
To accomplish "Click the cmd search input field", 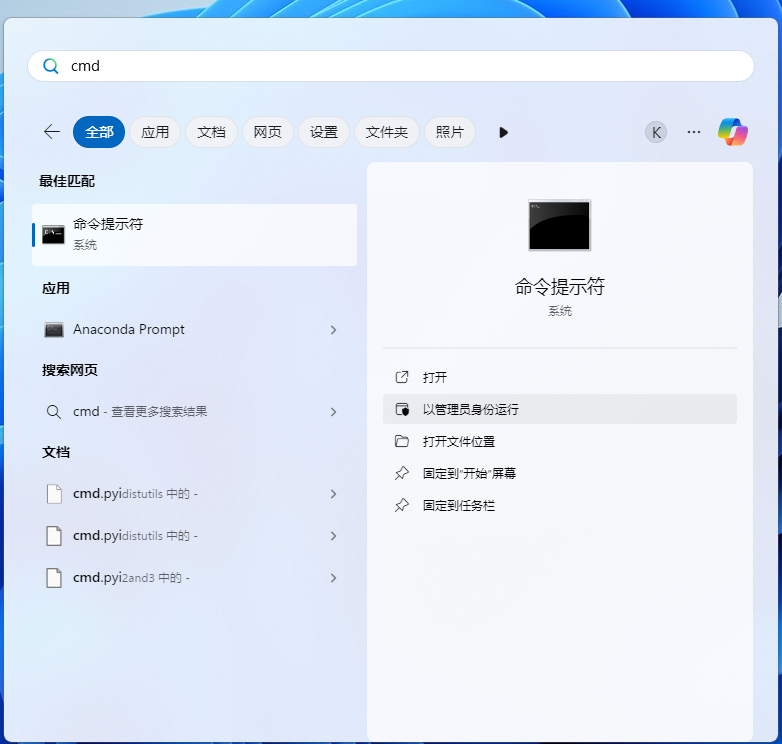I will pyautogui.click(x=391, y=66).
